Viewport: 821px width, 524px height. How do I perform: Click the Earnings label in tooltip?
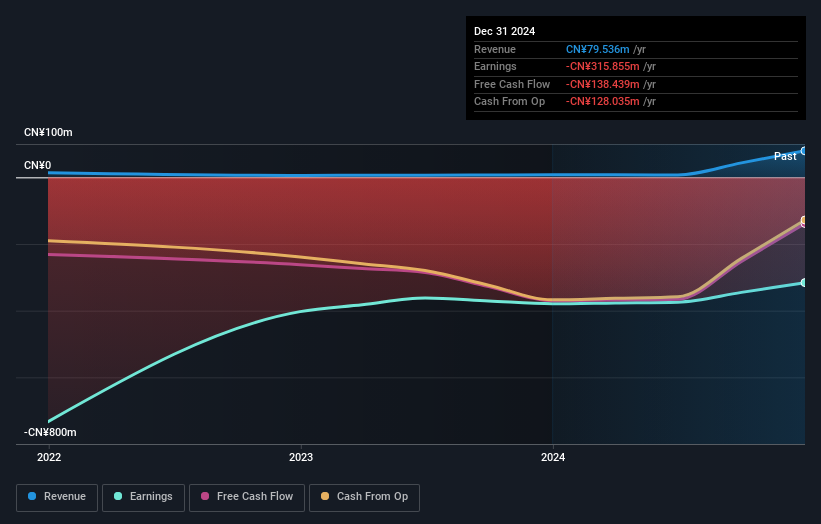[x=495, y=66]
